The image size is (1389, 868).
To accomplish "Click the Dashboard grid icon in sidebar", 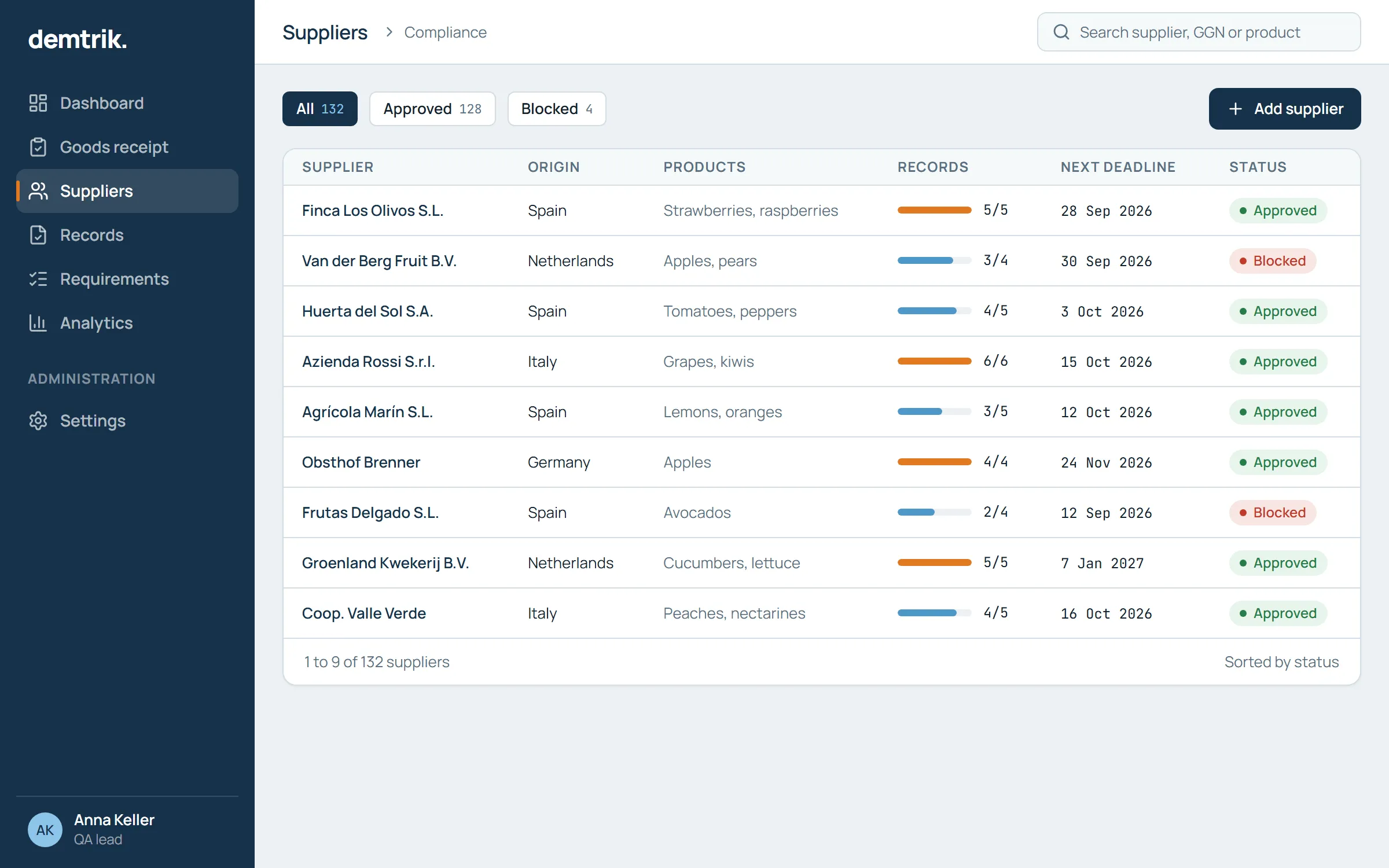I will tap(38, 103).
